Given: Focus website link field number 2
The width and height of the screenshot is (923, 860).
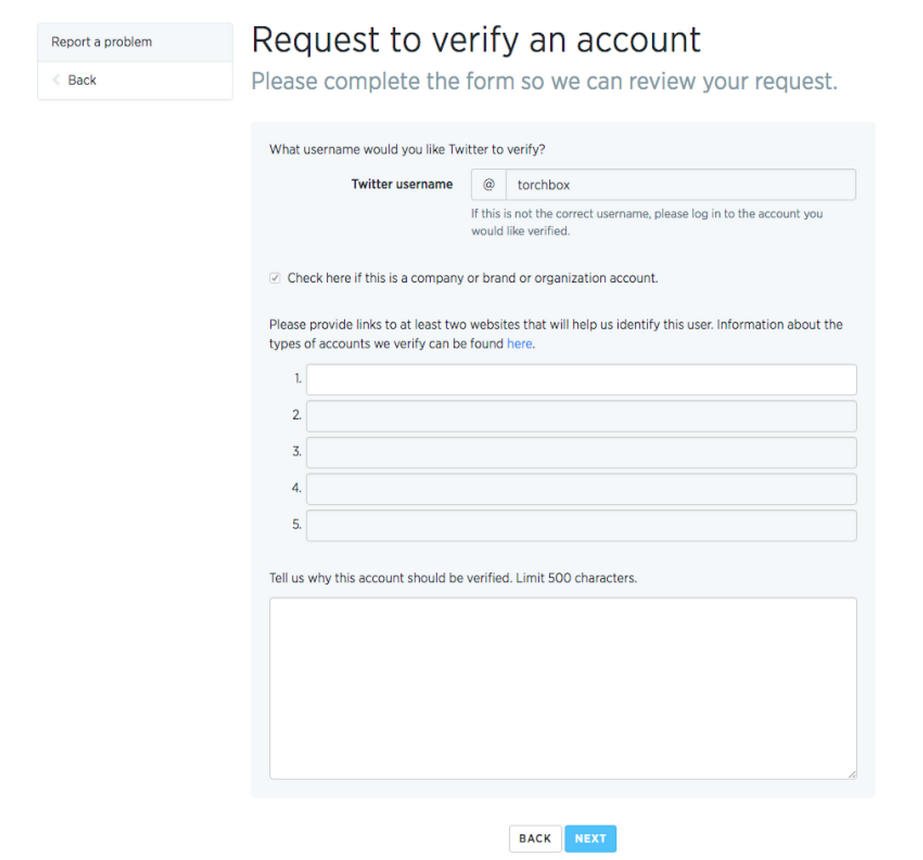Looking at the screenshot, I should [581, 416].
